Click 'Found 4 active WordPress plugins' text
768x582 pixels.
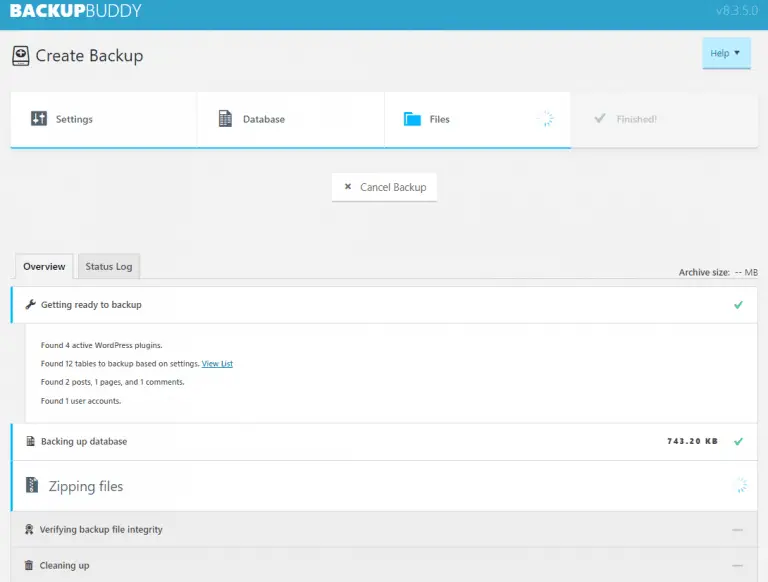coord(101,345)
